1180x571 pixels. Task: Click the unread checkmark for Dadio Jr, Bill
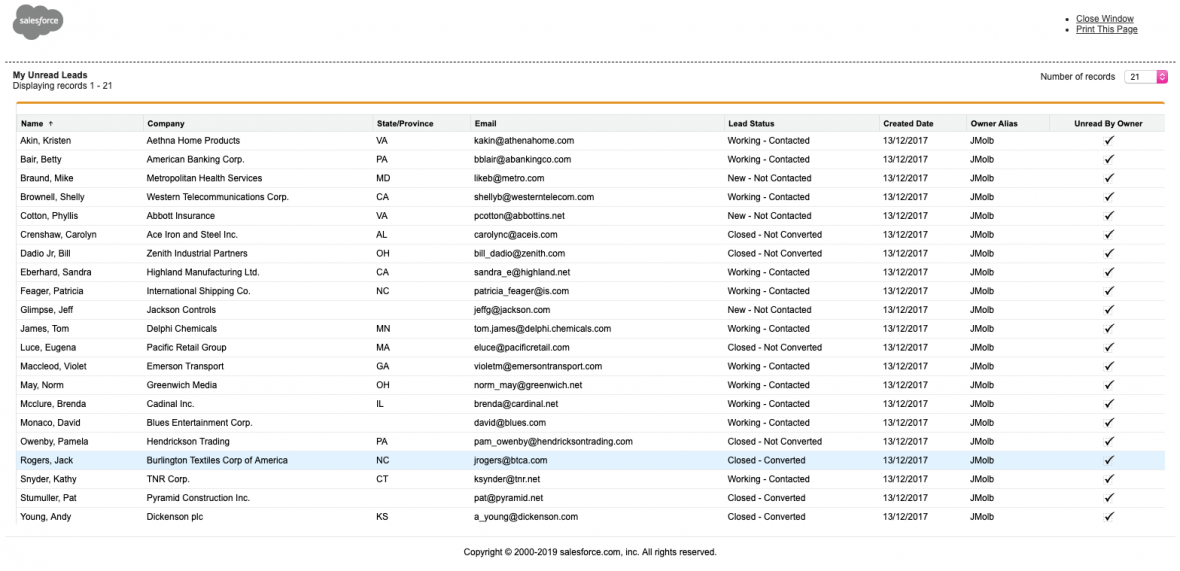pyautogui.click(x=1109, y=254)
